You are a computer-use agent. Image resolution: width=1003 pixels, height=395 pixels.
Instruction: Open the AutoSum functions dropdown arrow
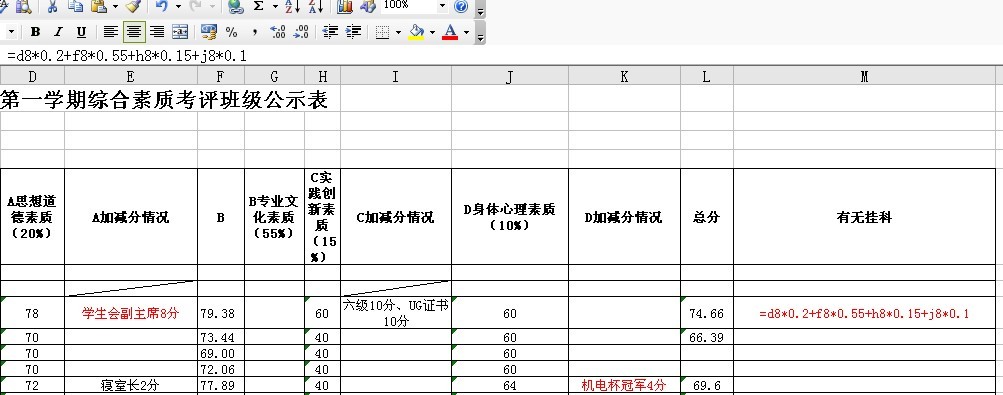click(x=275, y=6)
